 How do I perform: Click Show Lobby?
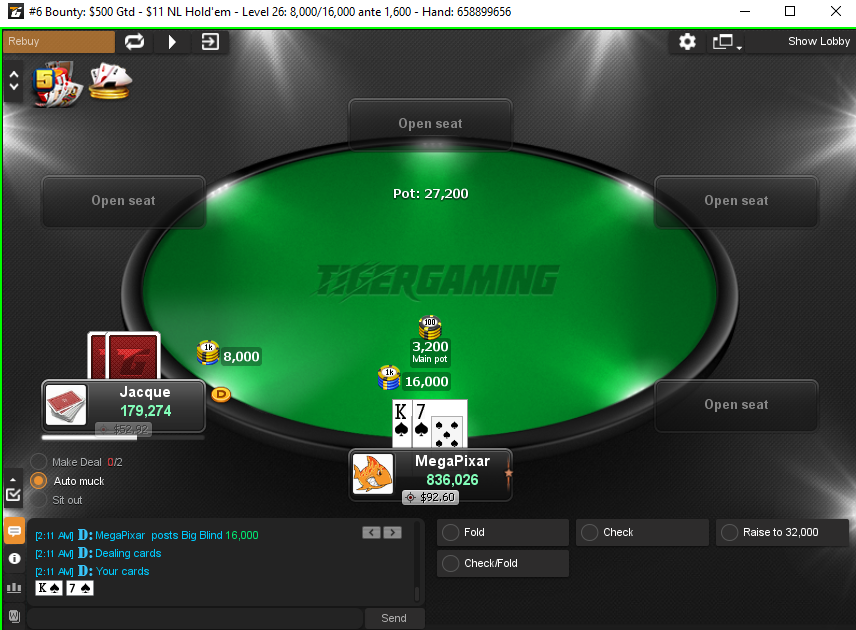(x=818, y=41)
